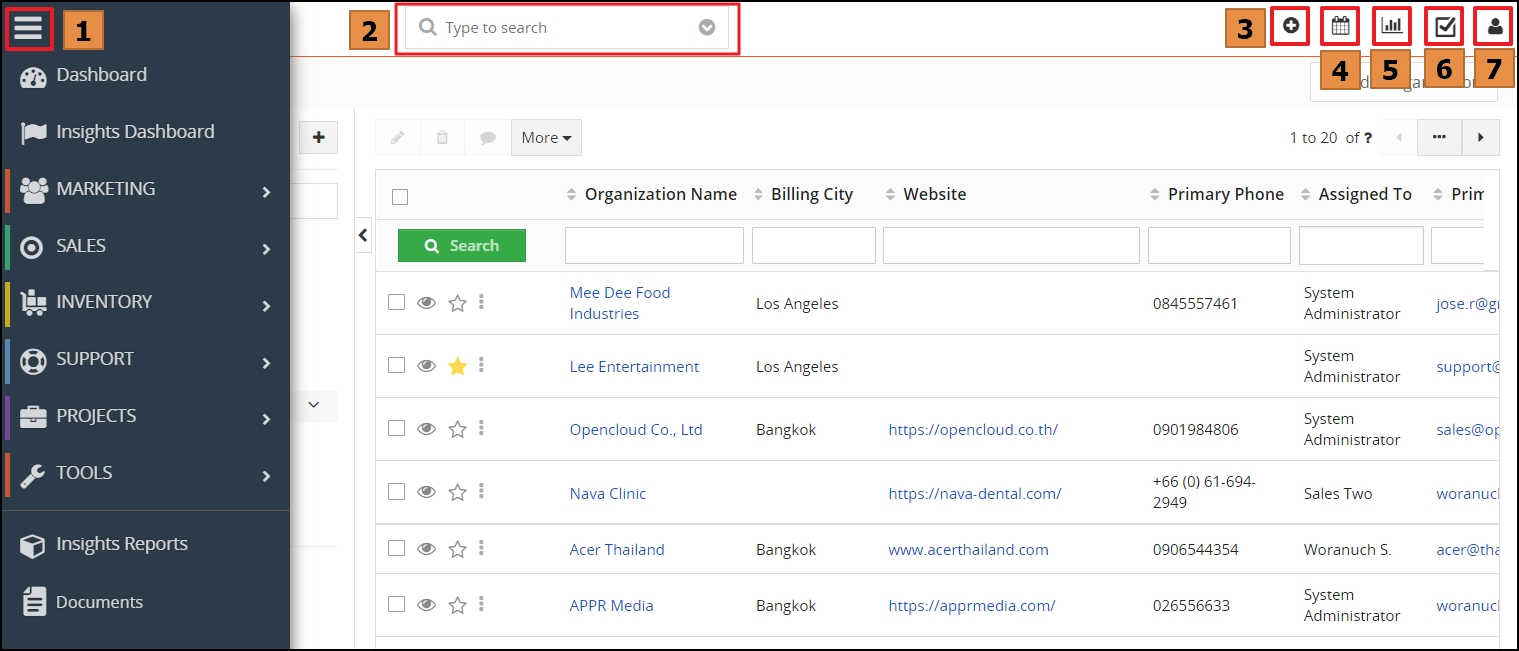Star the Mee Dee Food Industries row
This screenshot has width=1519, height=651.
point(457,303)
